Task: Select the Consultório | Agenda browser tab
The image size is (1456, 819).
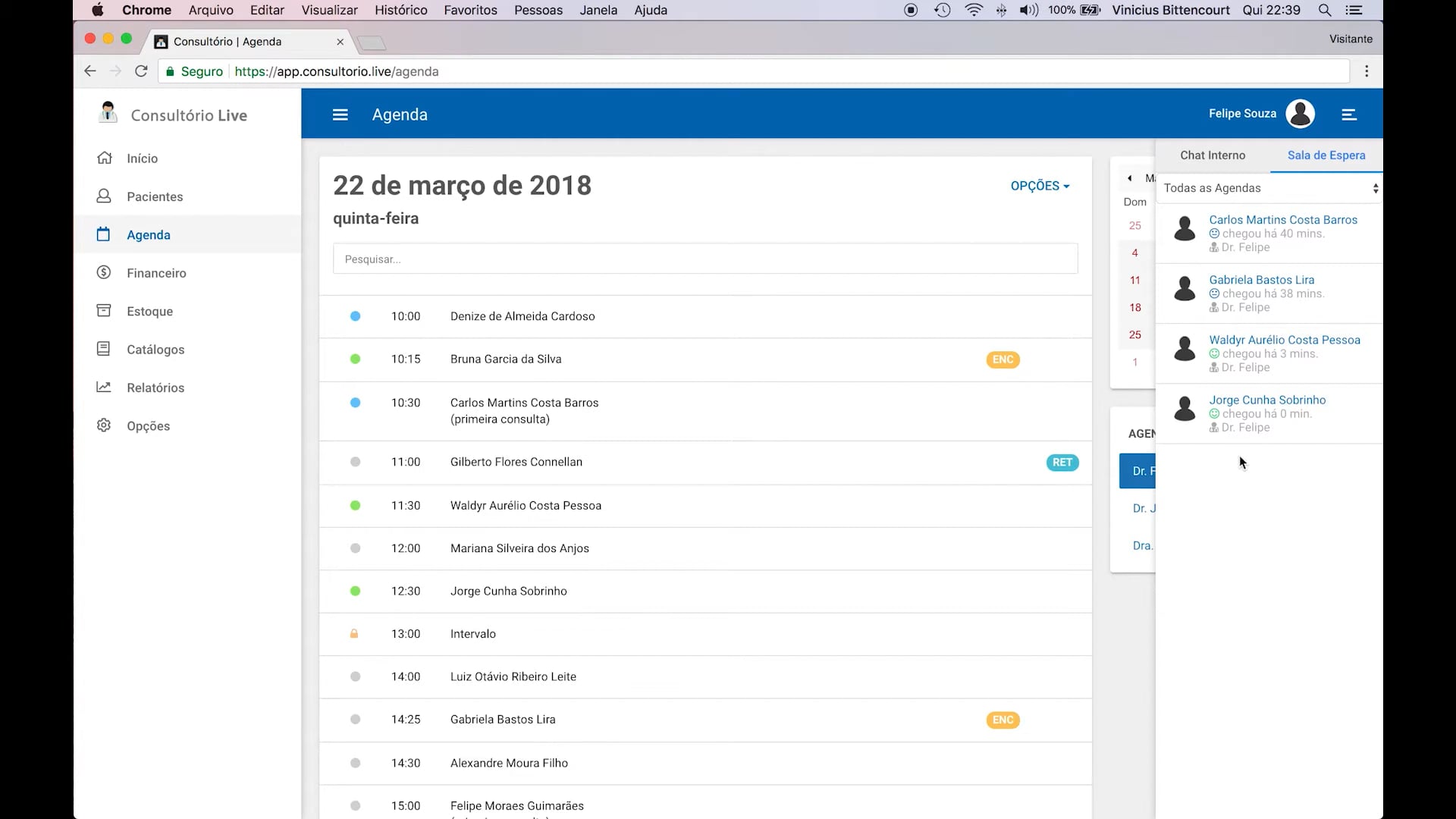Action: [246, 42]
